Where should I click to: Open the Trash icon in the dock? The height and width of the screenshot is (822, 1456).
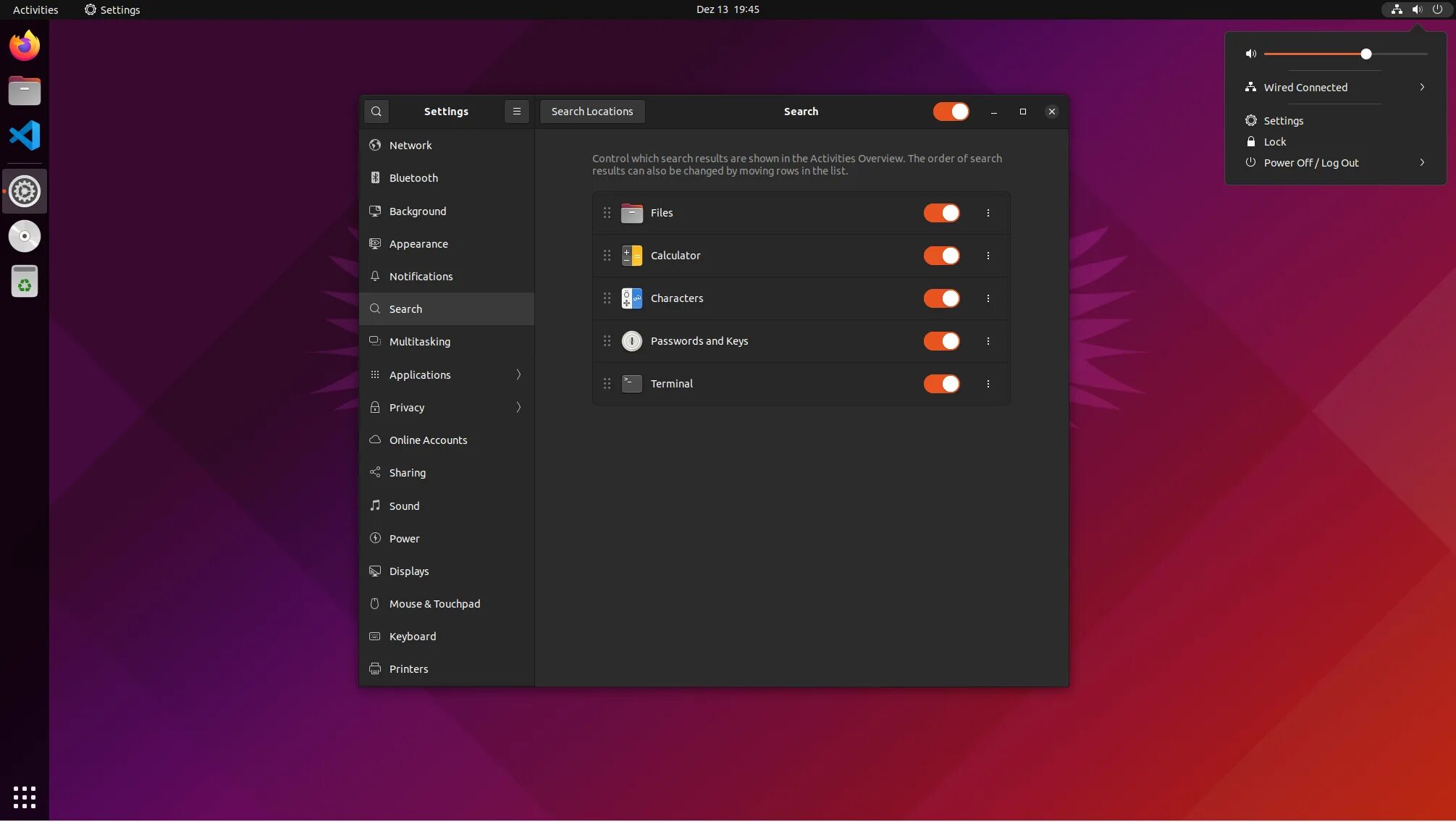pyautogui.click(x=25, y=282)
